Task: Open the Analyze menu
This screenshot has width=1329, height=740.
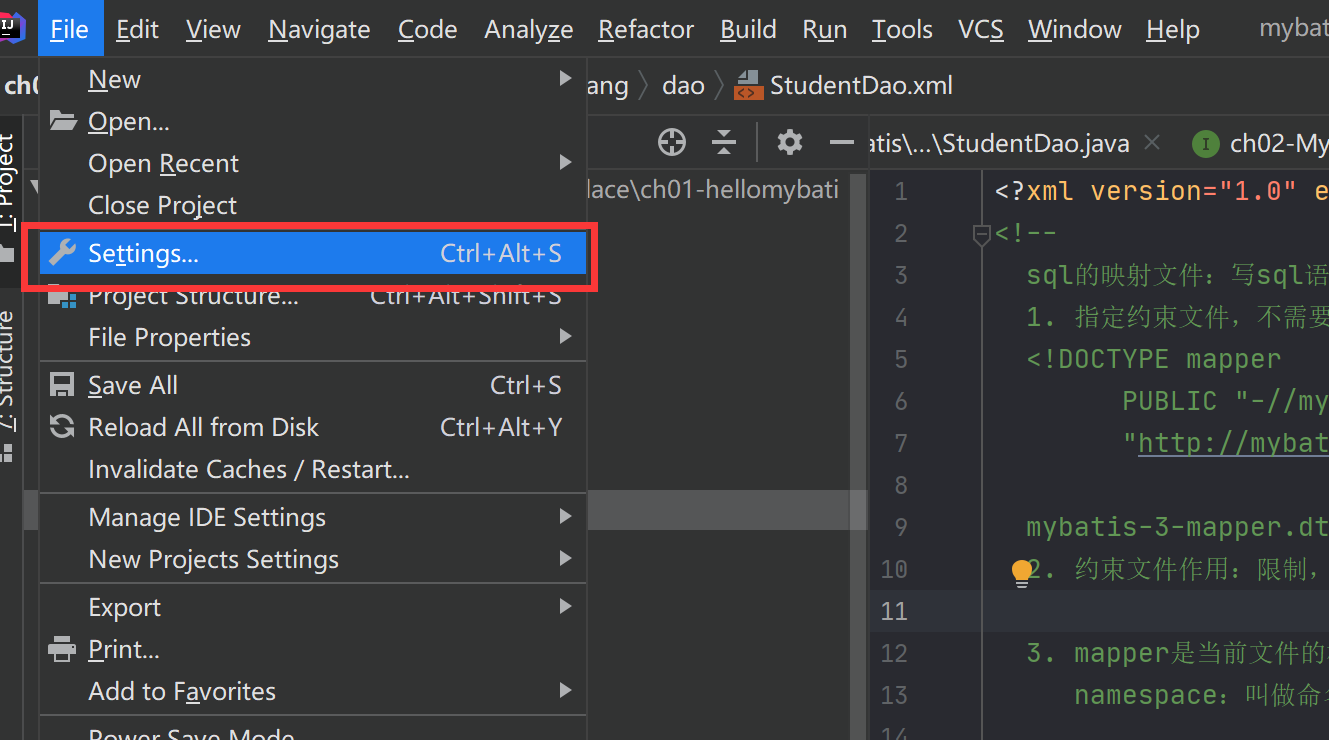Action: pos(529,30)
